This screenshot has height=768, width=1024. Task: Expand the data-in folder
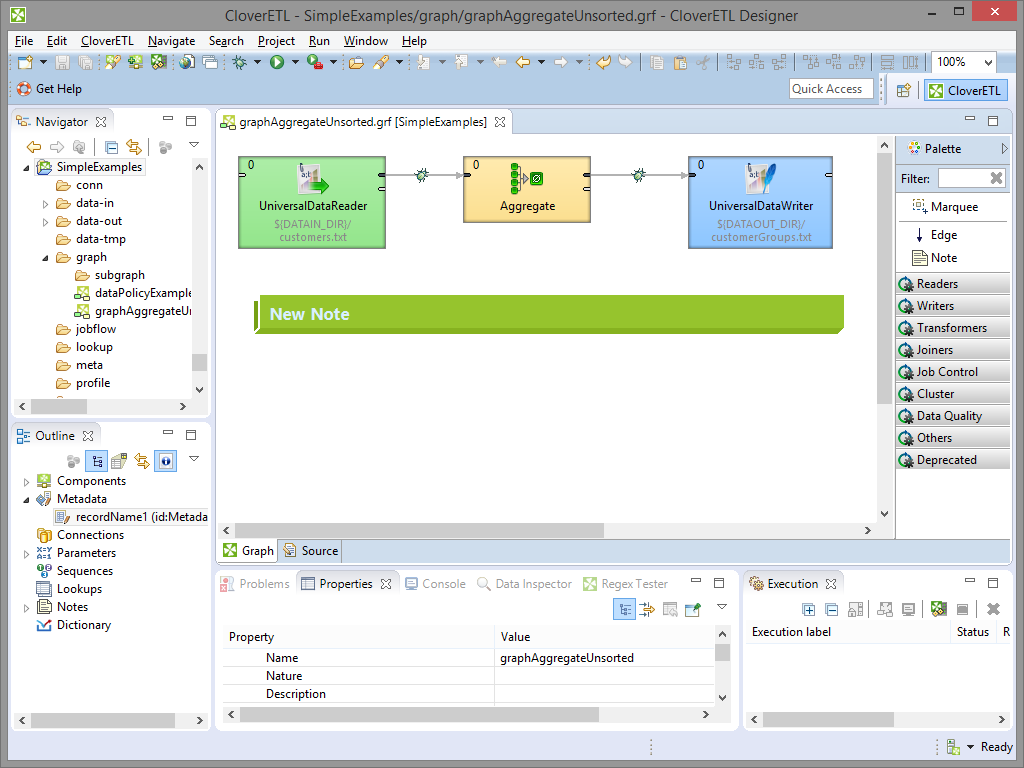(45, 204)
